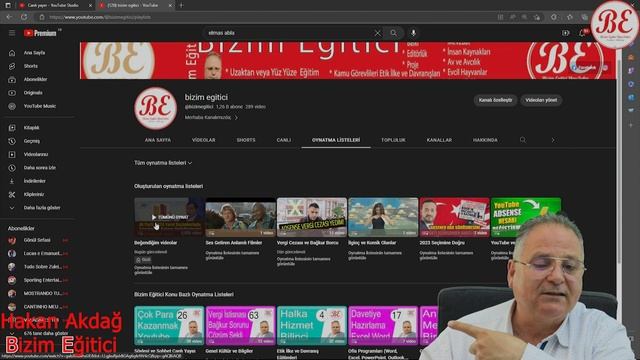
Task: Open Beğendiğim videolar playlist thumbnail
Action: (x=169, y=218)
